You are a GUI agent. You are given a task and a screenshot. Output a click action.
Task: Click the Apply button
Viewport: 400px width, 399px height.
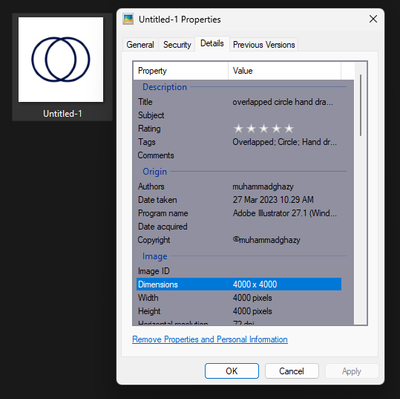tap(352, 371)
